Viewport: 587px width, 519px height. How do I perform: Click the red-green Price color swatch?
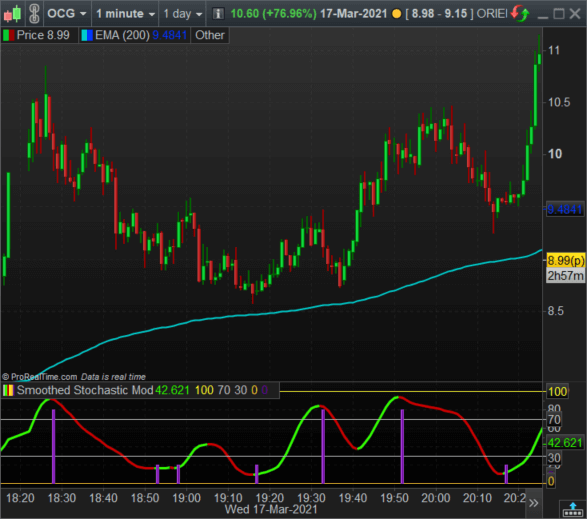click(8, 35)
